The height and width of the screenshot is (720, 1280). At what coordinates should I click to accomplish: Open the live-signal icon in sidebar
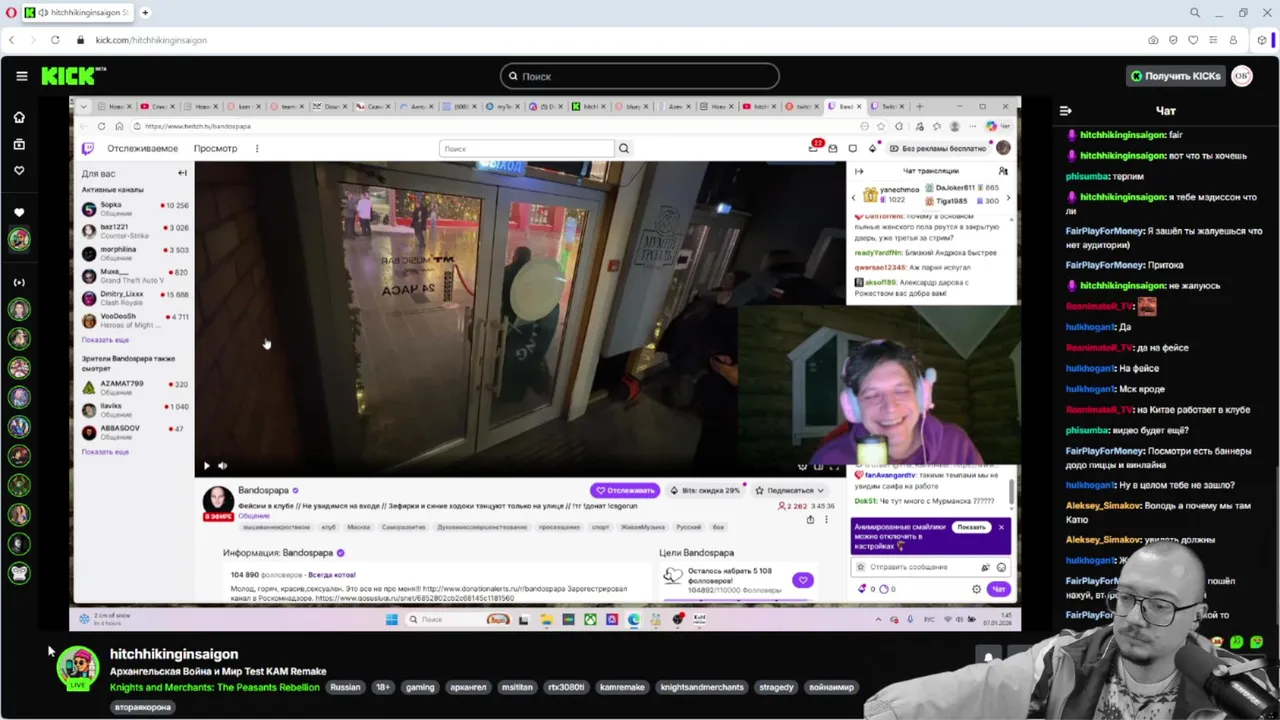click(19, 282)
